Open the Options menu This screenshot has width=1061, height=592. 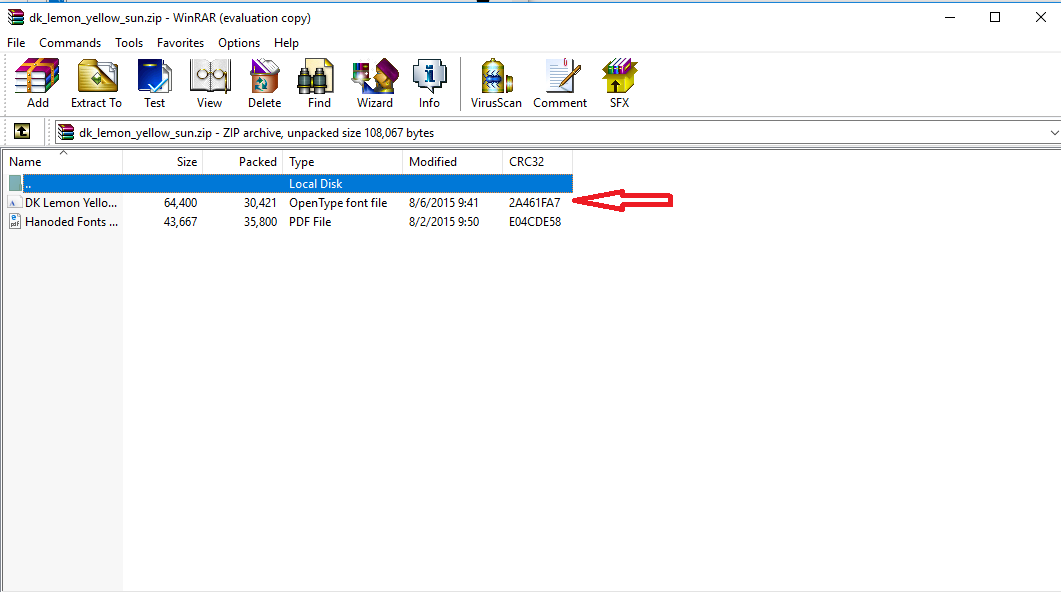point(239,43)
